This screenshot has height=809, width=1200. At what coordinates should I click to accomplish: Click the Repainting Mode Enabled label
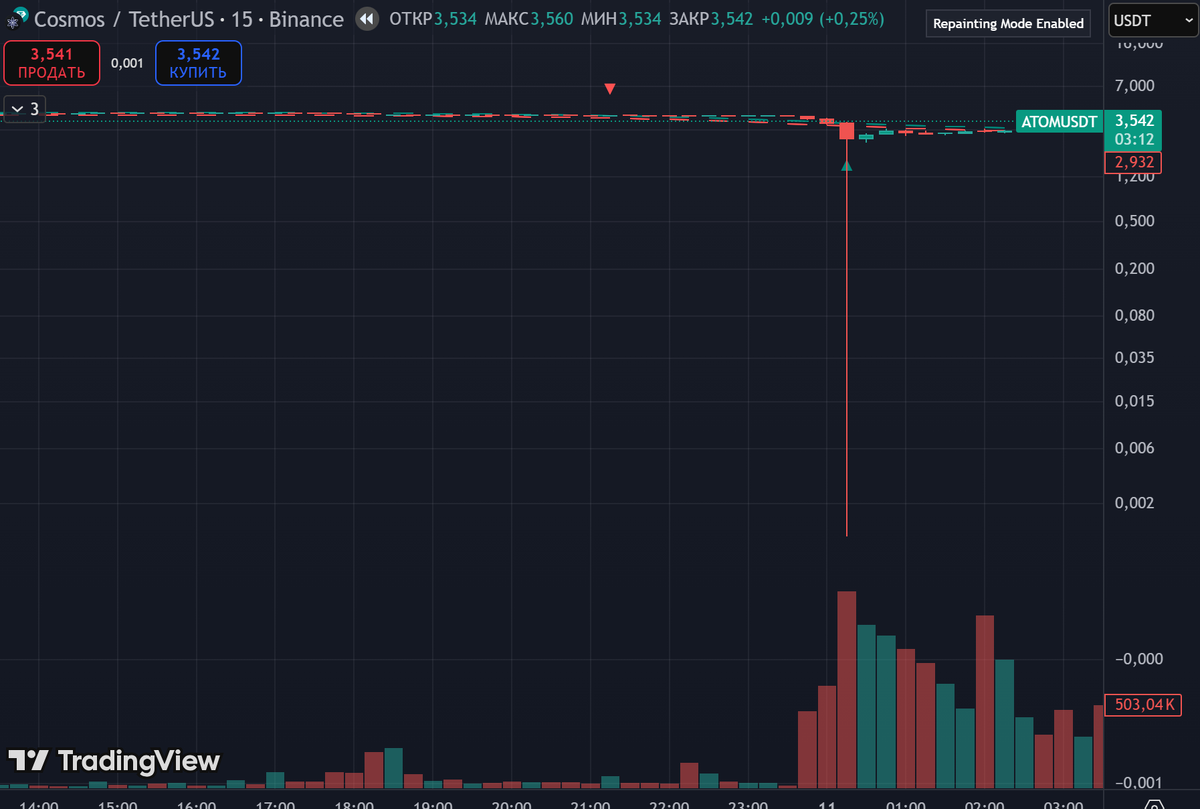coord(1008,23)
